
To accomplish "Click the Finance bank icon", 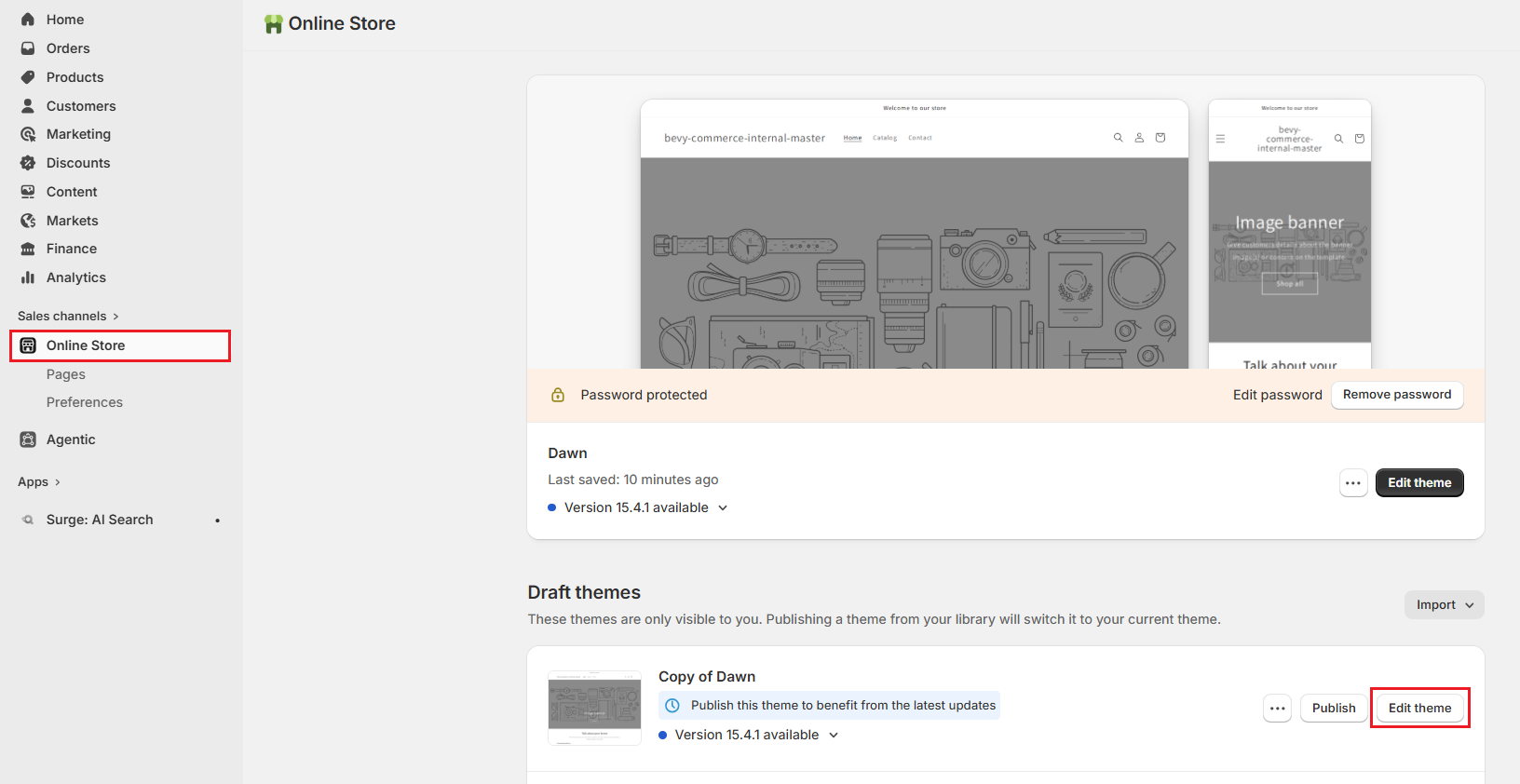I will pyautogui.click(x=28, y=249).
